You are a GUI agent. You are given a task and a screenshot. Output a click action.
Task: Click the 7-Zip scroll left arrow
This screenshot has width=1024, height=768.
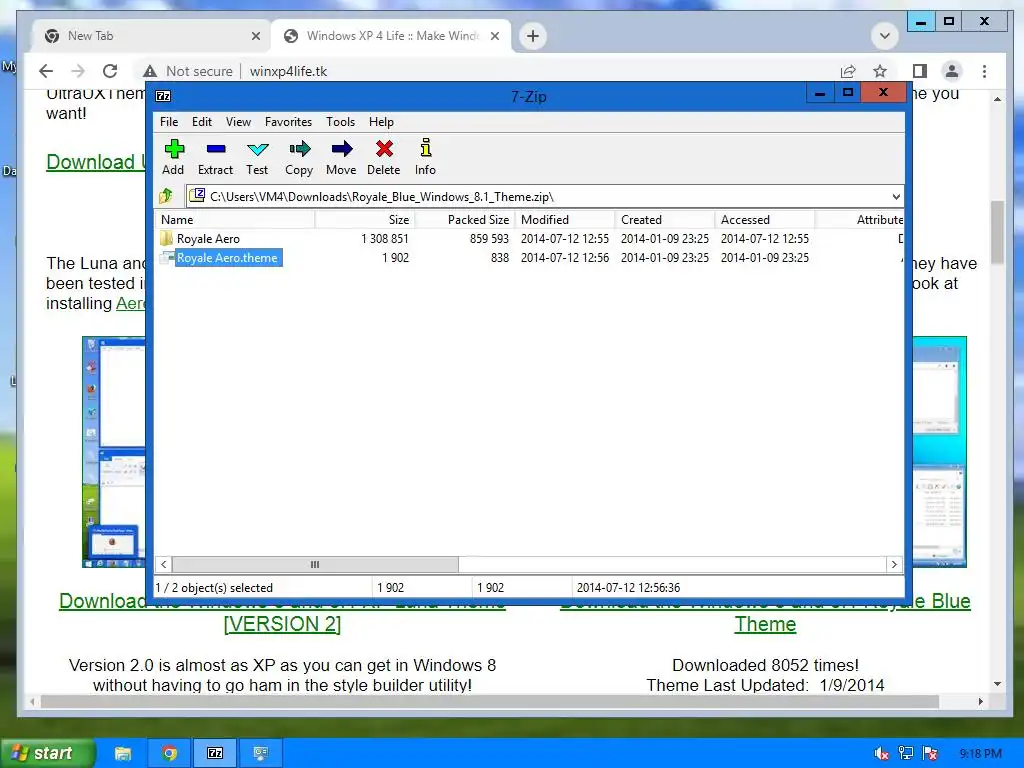coord(164,564)
